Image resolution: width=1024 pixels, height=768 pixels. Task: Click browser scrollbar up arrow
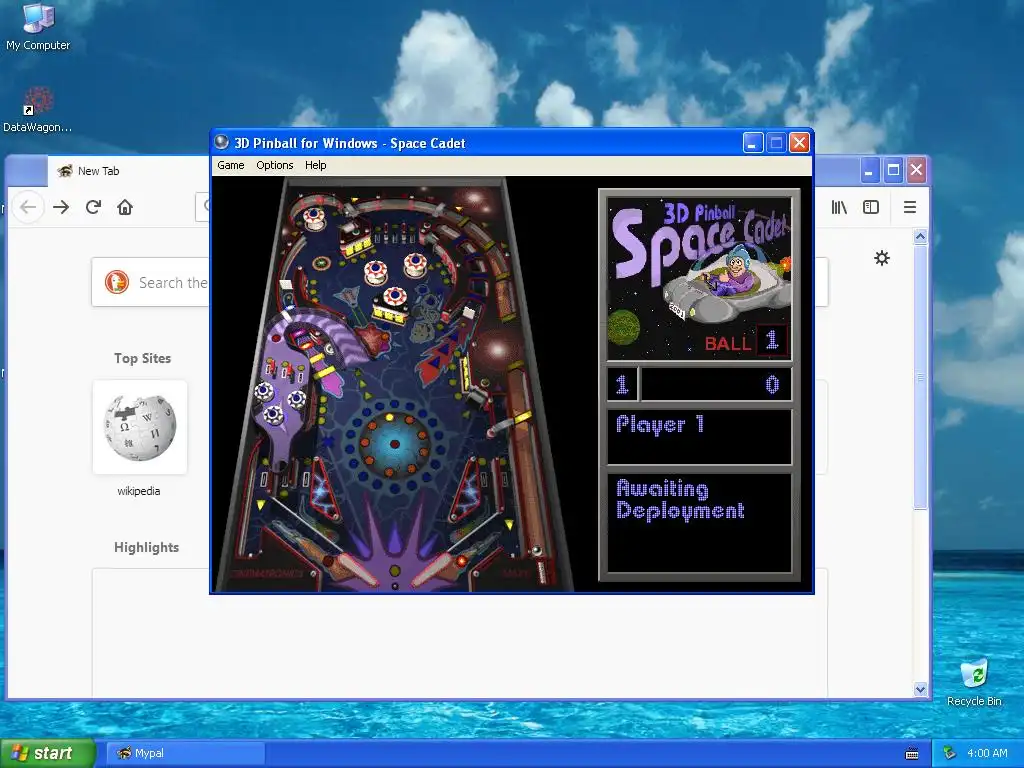[x=920, y=236]
